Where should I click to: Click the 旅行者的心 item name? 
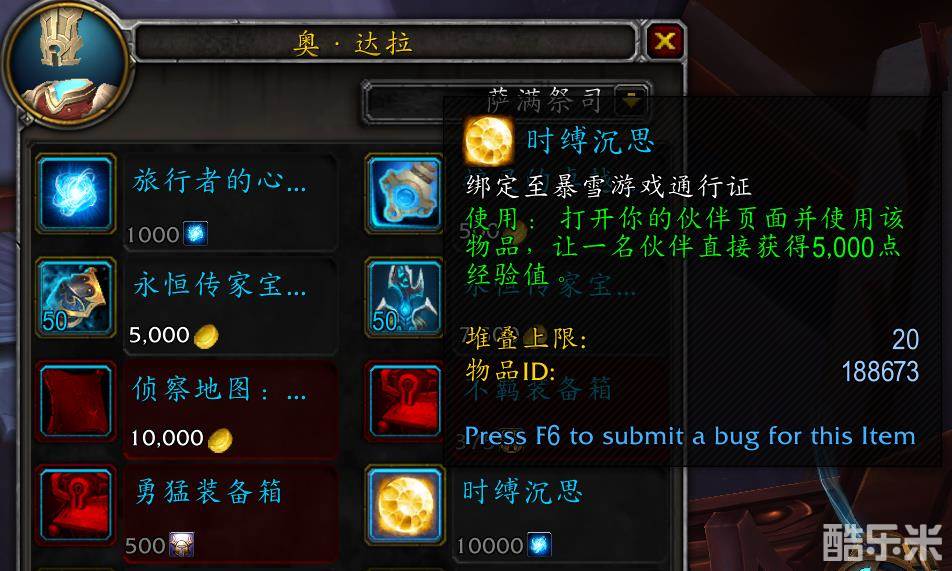click(220, 181)
